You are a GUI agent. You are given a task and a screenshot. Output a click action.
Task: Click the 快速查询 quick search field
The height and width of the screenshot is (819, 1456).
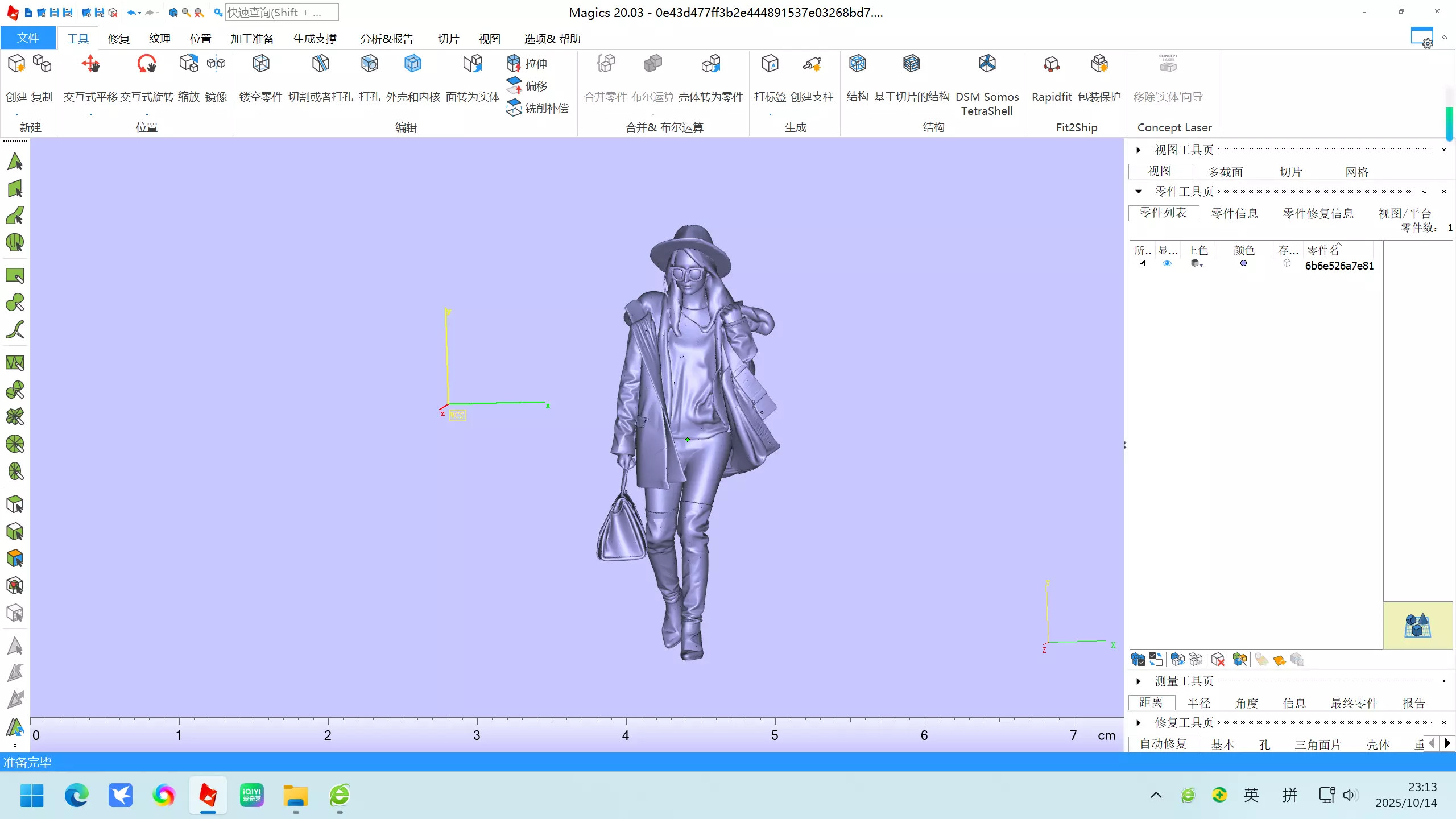[x=281, y=13]
